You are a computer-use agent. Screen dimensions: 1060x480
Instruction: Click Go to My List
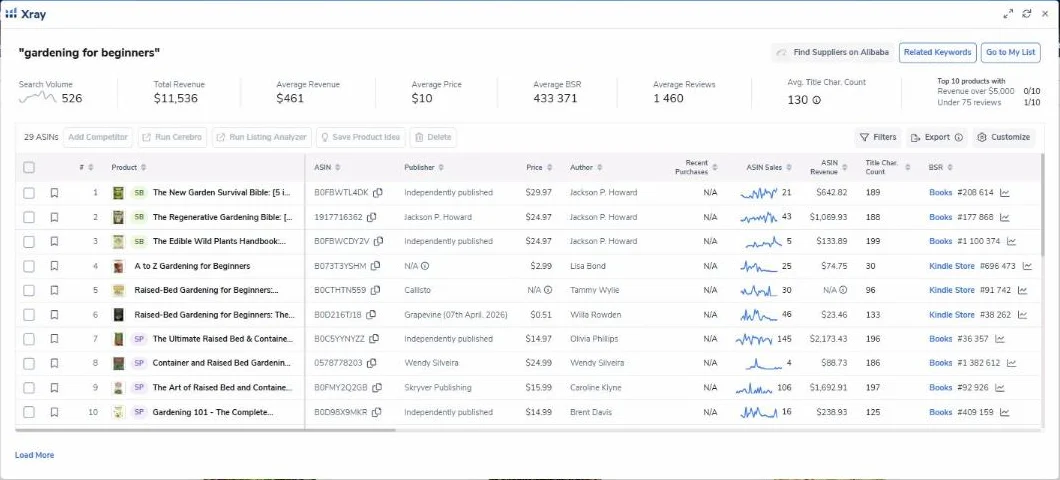(1011, 52)
